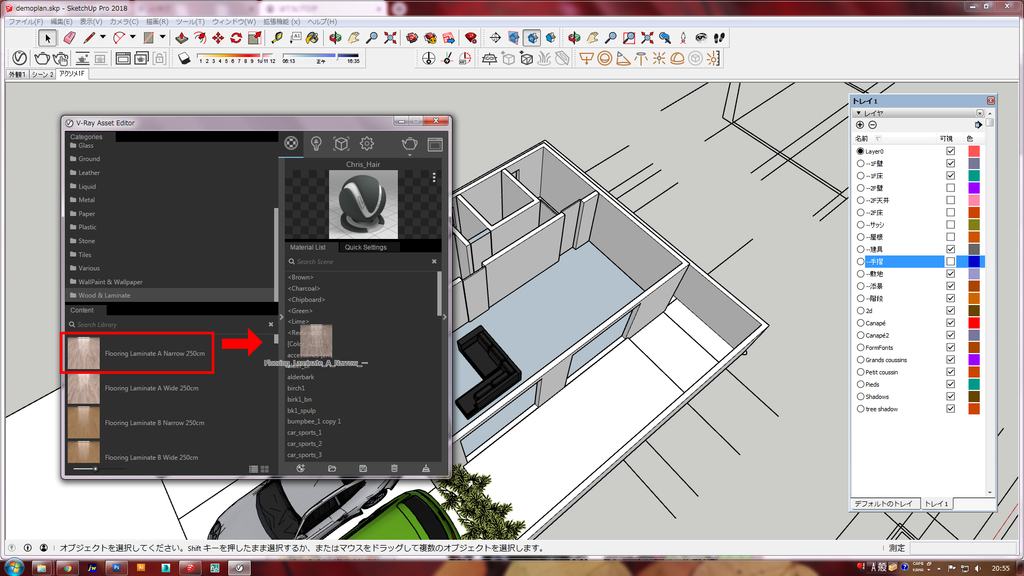Open the Line tool dropdown arrow
1024x576 pixels.
pyautogui.click(x=103, y=37)
